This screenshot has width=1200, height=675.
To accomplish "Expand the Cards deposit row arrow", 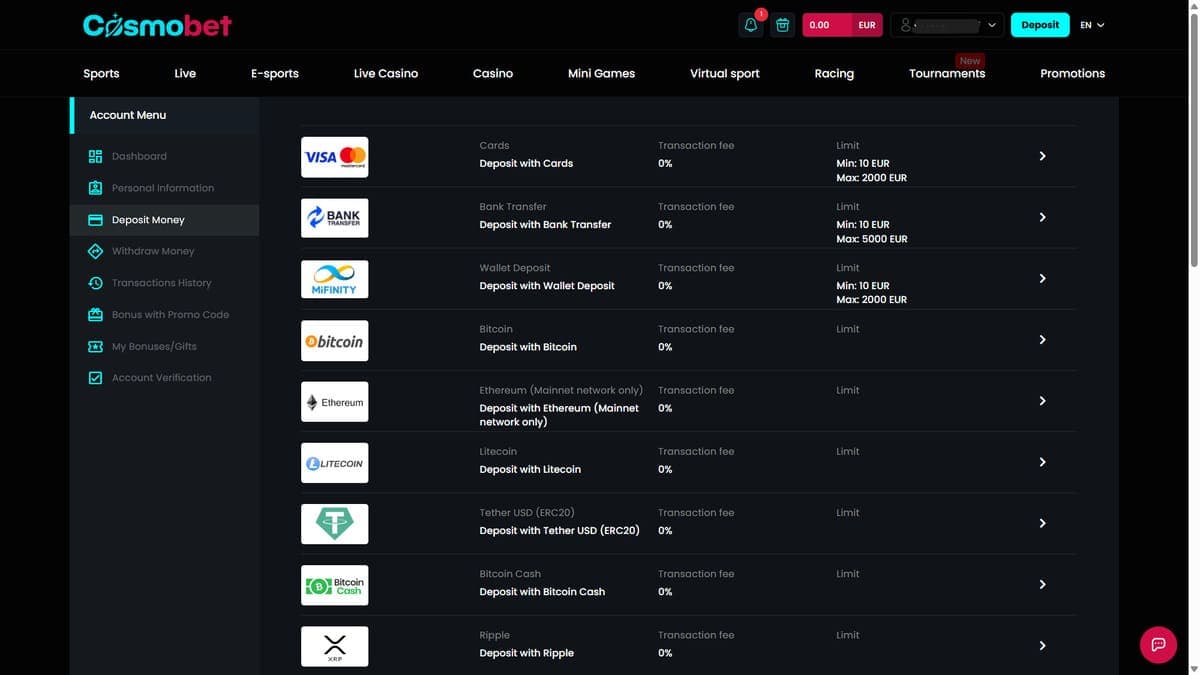I will coord(1042,156).
